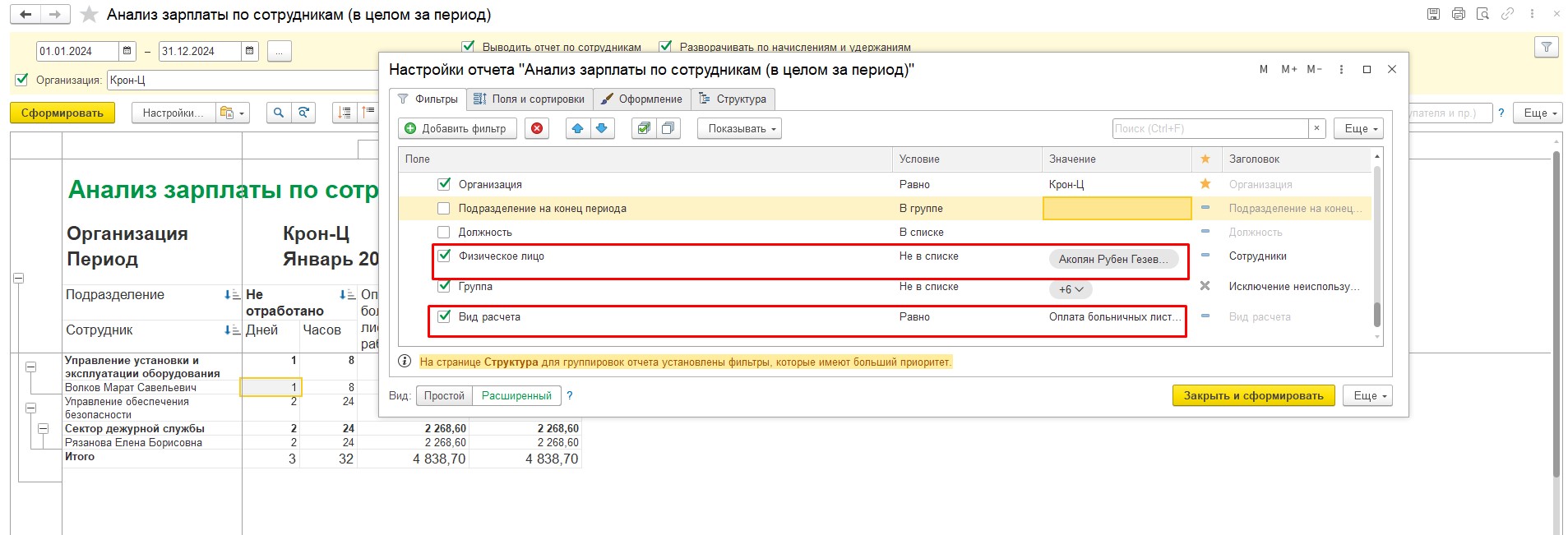Check all filters icon button
This screenshot has width=1568, height=535.
click(644, 128)
